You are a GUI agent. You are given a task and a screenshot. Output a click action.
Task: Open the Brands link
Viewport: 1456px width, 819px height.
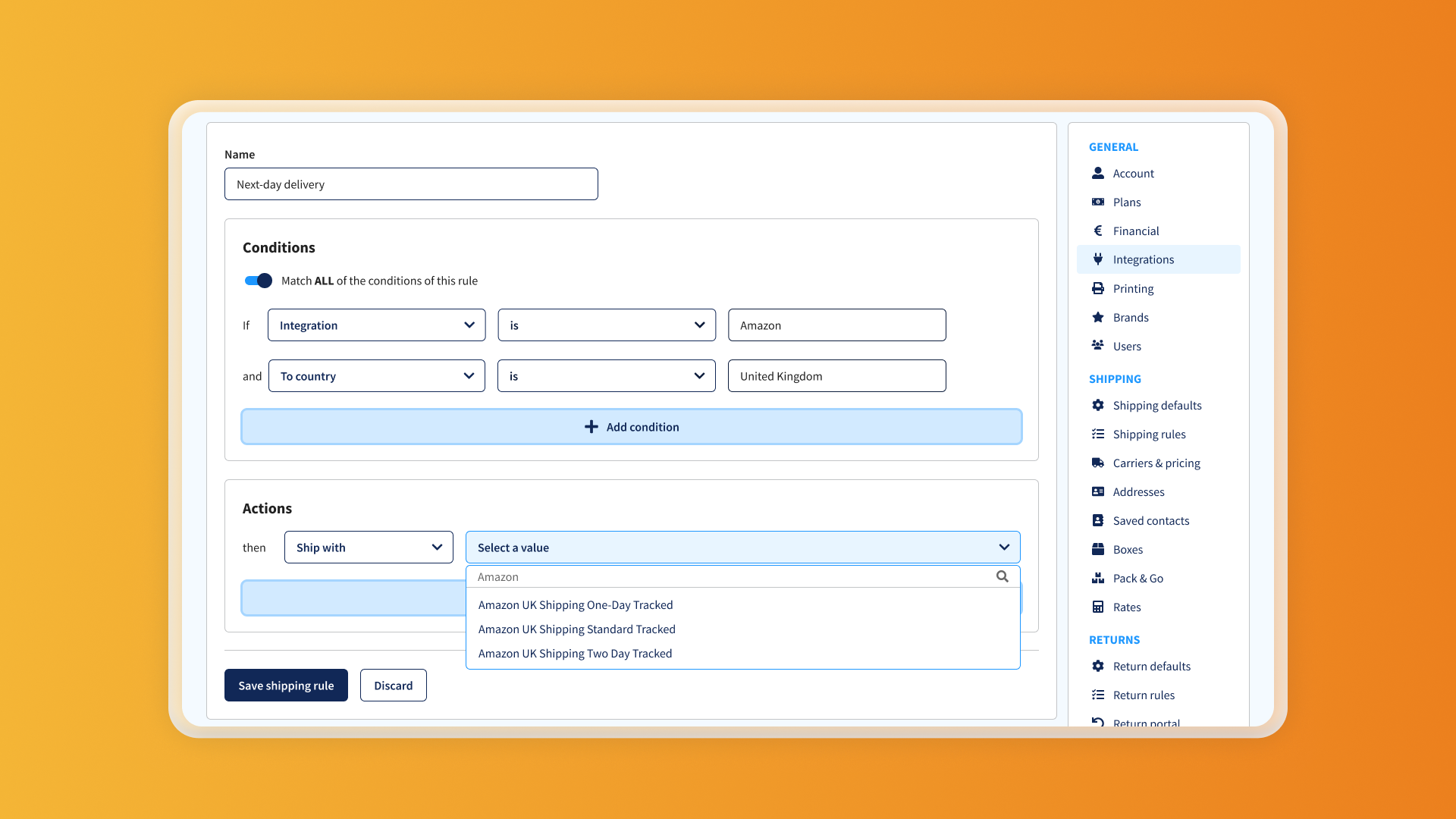point(1131,318)
